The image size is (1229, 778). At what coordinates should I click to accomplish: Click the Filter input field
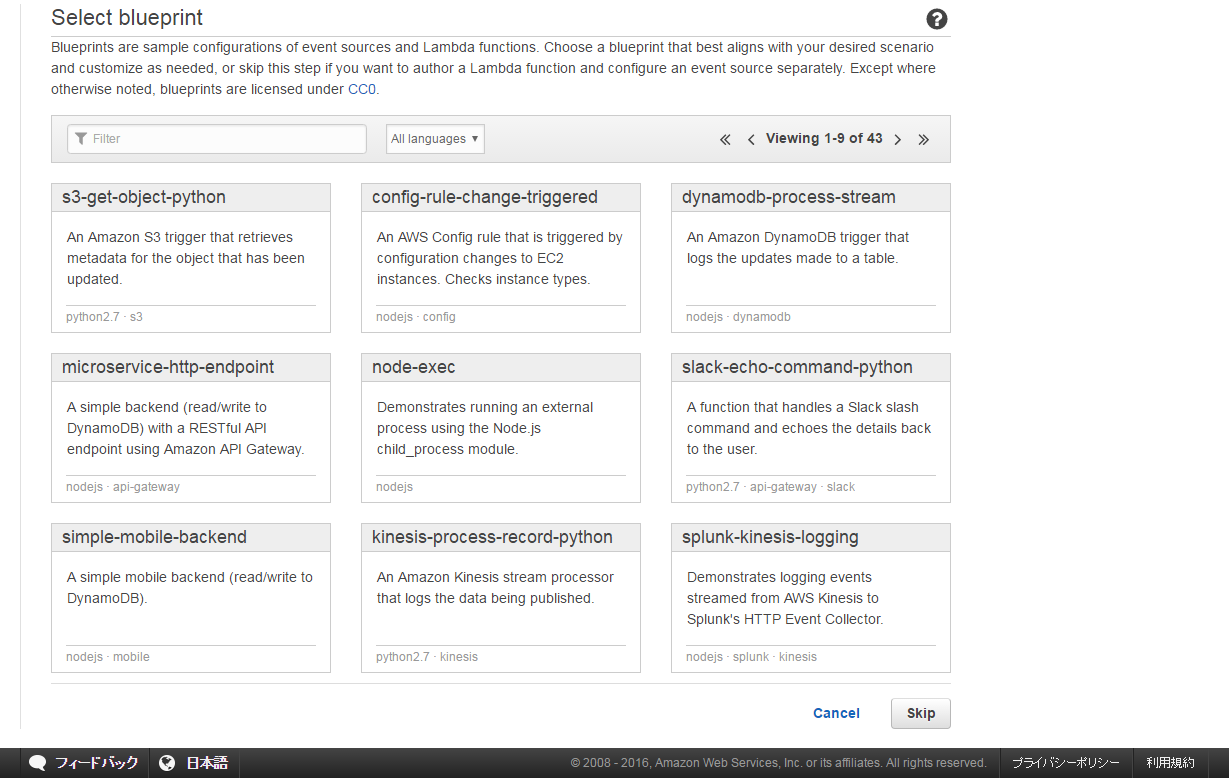(217, 139)
